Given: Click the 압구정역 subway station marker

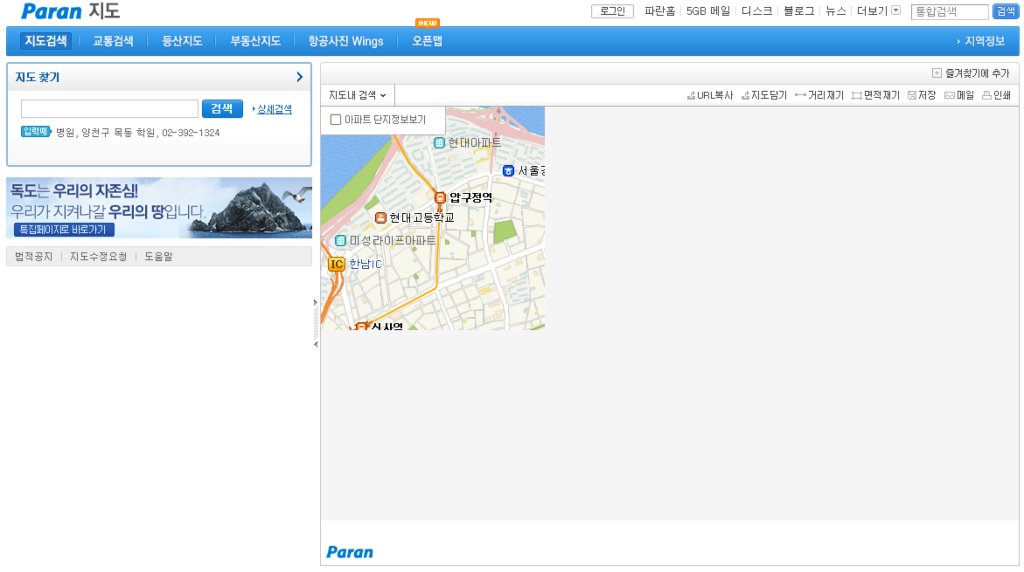Looking at the screenshot, I should click(440, 197).
